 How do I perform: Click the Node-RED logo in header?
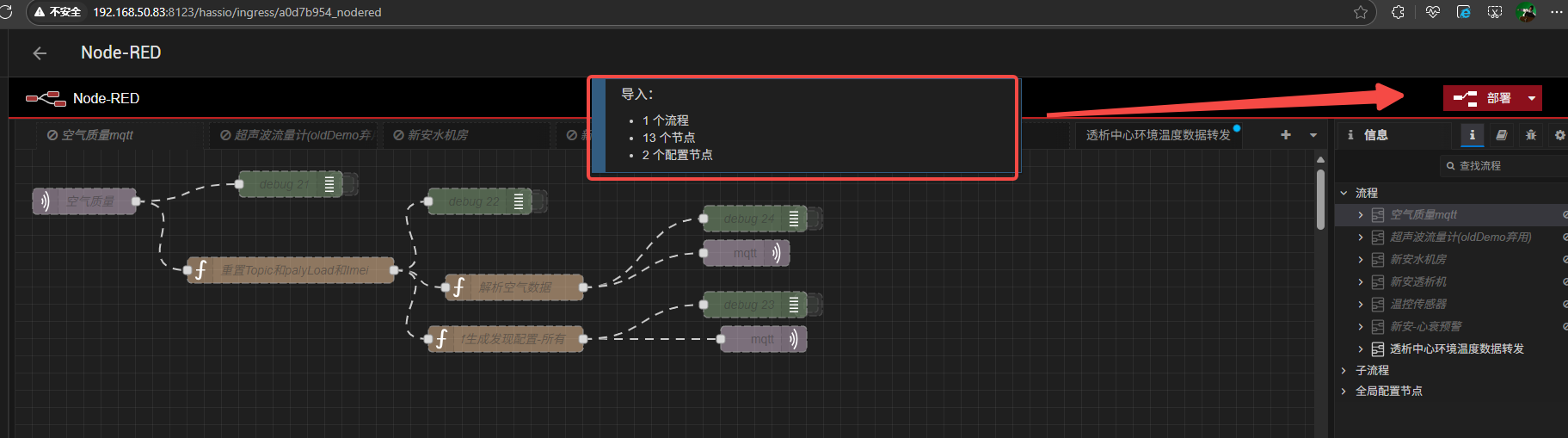click(x=46, y=98)
